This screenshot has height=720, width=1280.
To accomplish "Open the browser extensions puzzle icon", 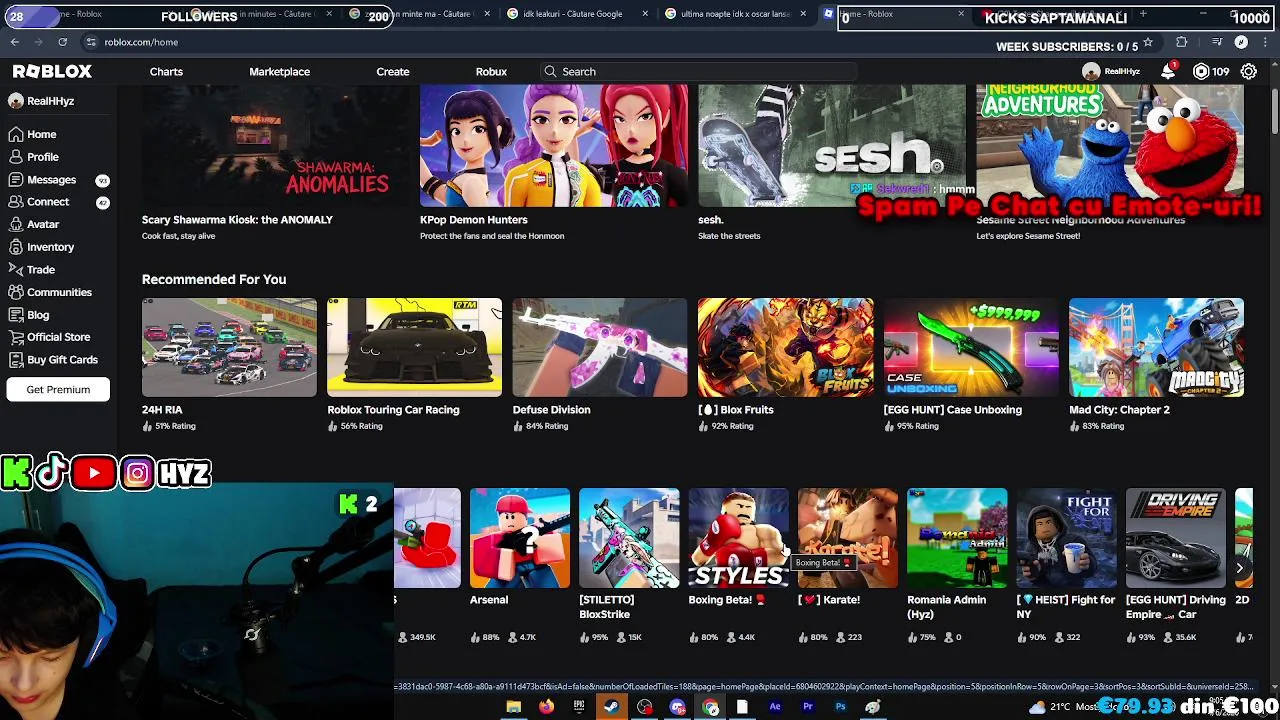I will point(1182,42).
